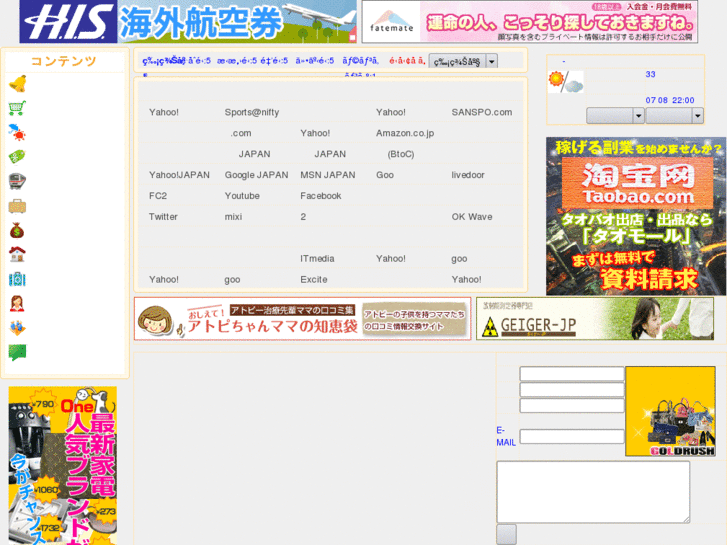
Task: Click the green speech bubble icon
Action: coord(18,352)
